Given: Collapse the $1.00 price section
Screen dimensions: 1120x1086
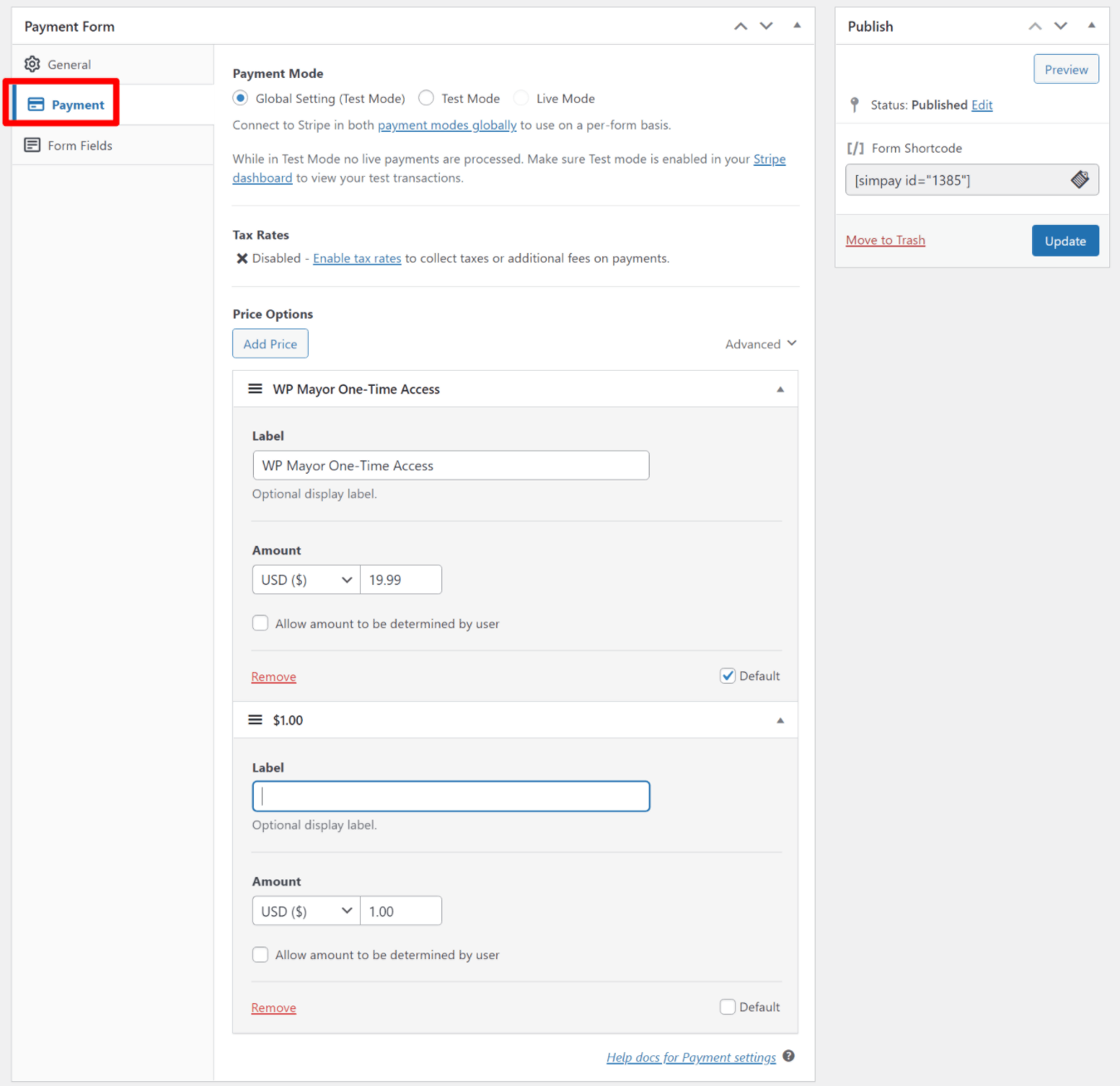Looking at the screenshot, I should tap(780, 720).
